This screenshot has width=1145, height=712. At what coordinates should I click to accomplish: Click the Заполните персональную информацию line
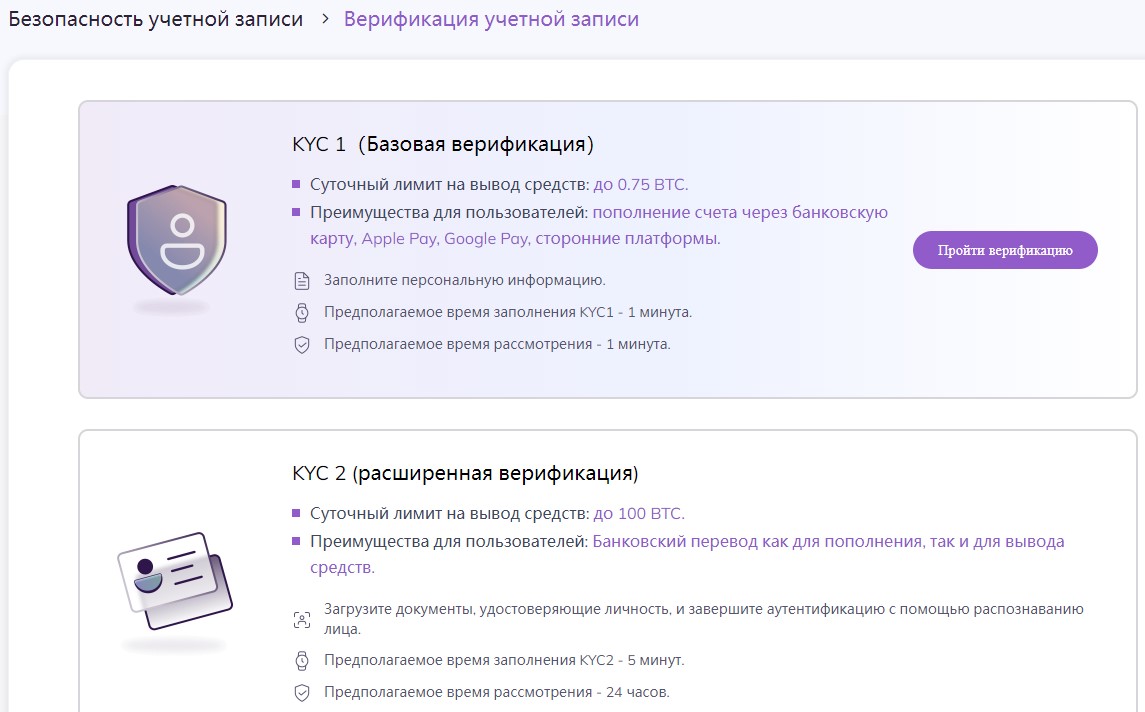coord(464,281)
